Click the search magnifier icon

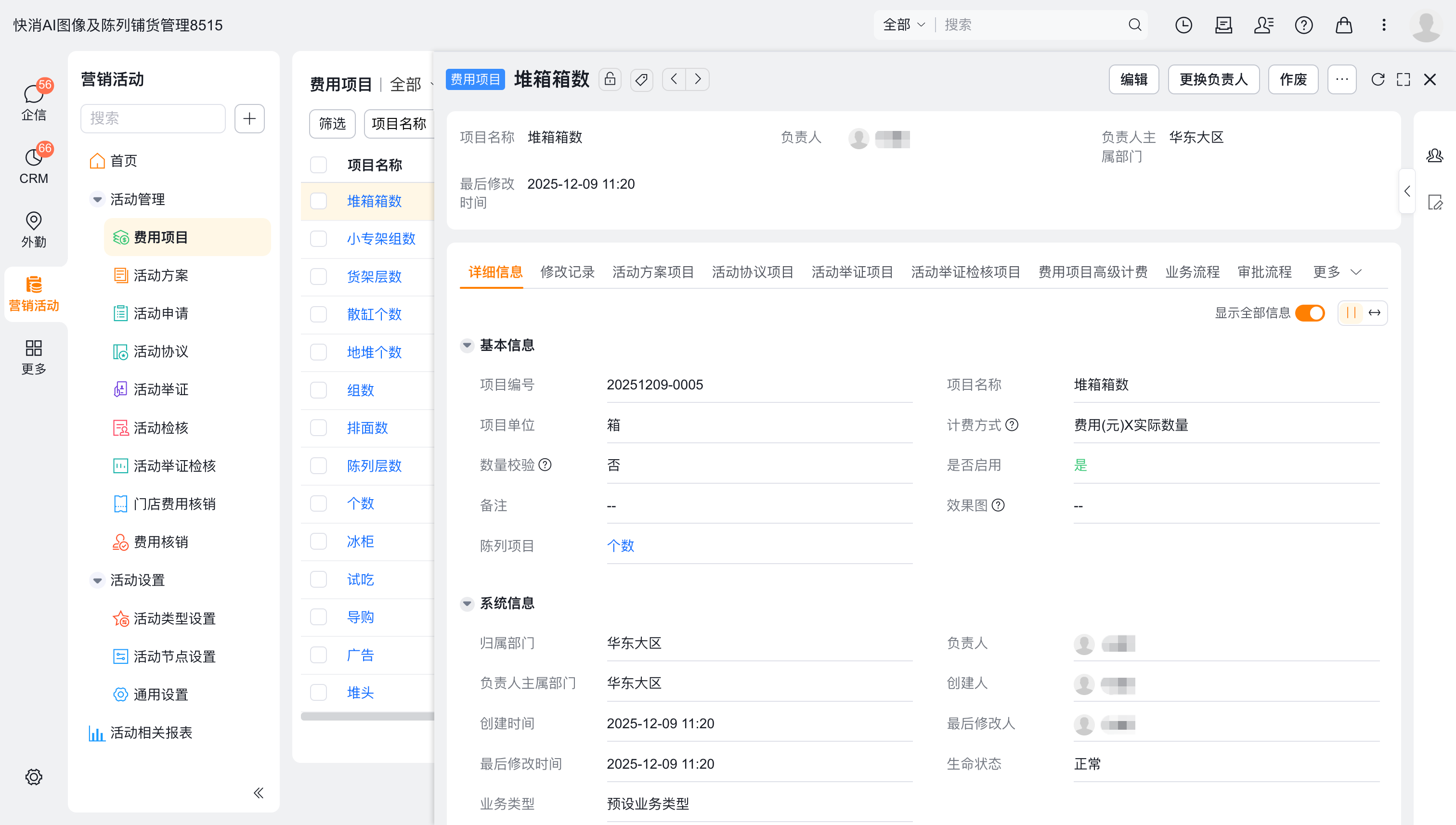[x=1135, y=25]
